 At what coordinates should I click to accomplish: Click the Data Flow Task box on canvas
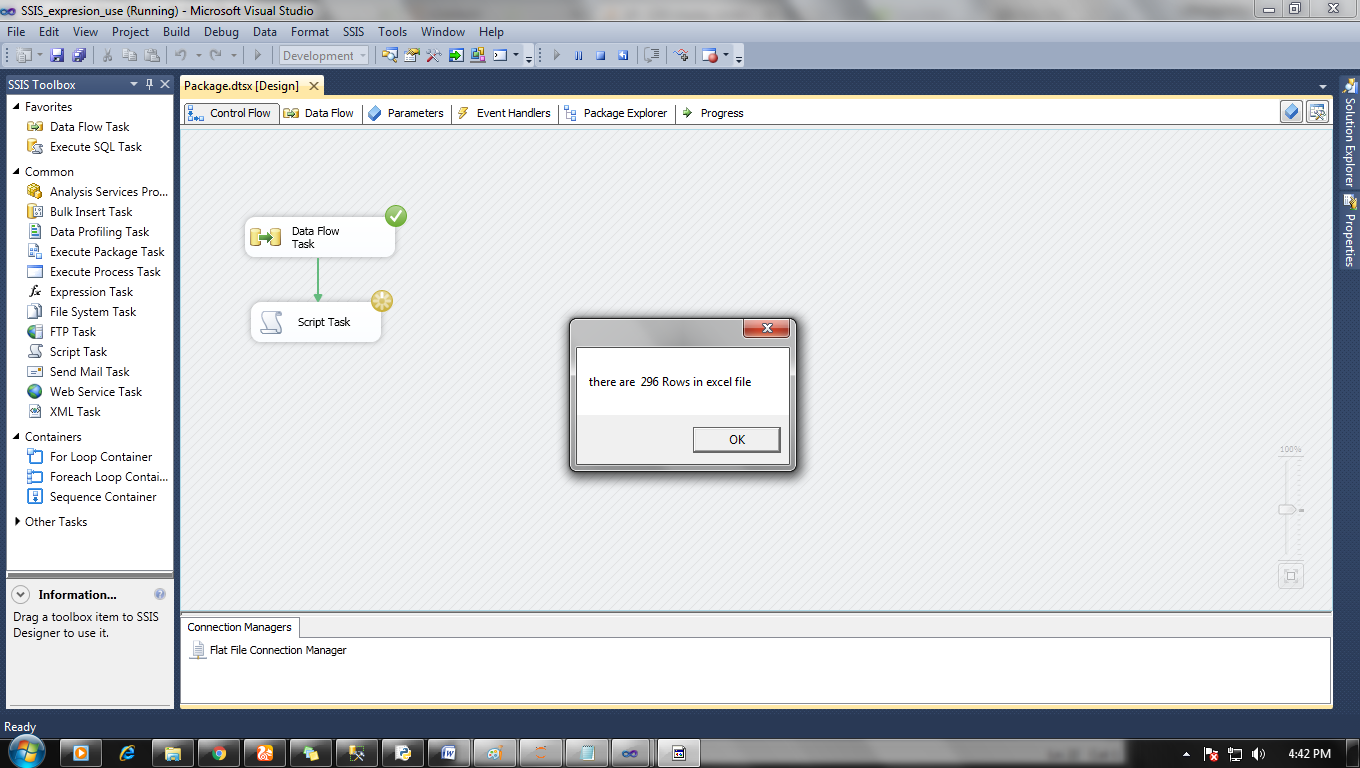click(320, 237)
